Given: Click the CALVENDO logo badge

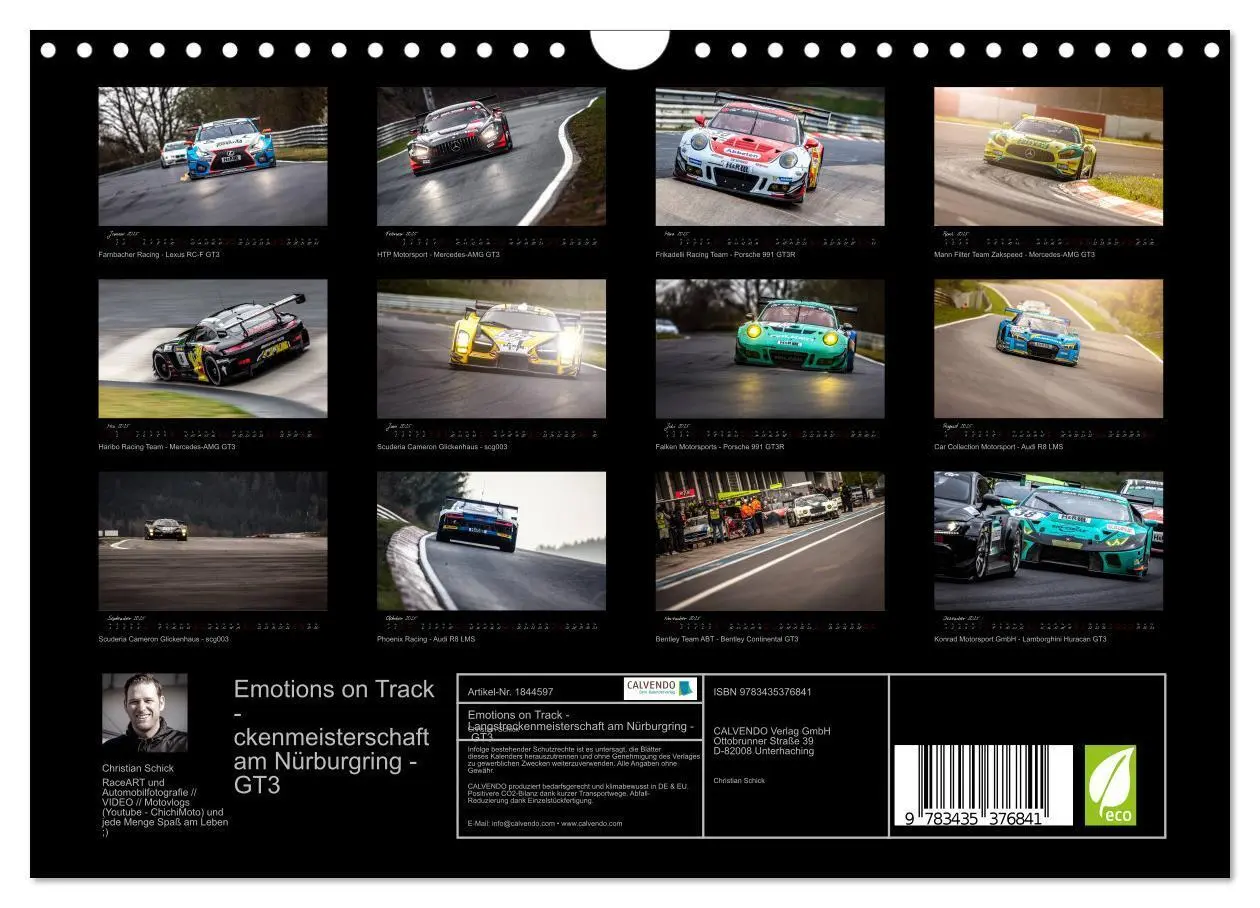Looking at the screenshot, I should (660, 688).
